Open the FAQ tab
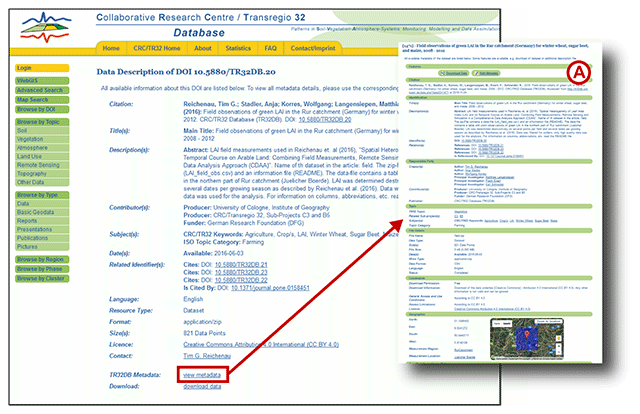The width and height of the screenshot is (640, 414). pos(271,48)
